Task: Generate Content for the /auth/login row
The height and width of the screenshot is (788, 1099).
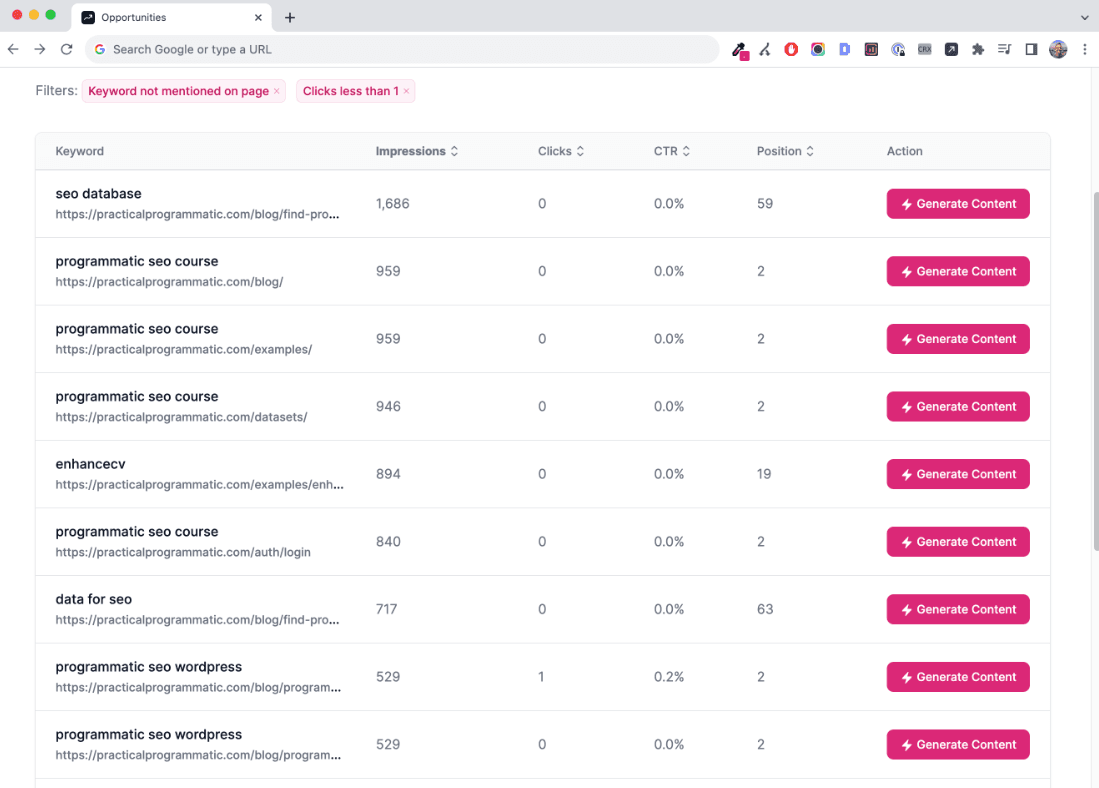Action: coord(957,542)
